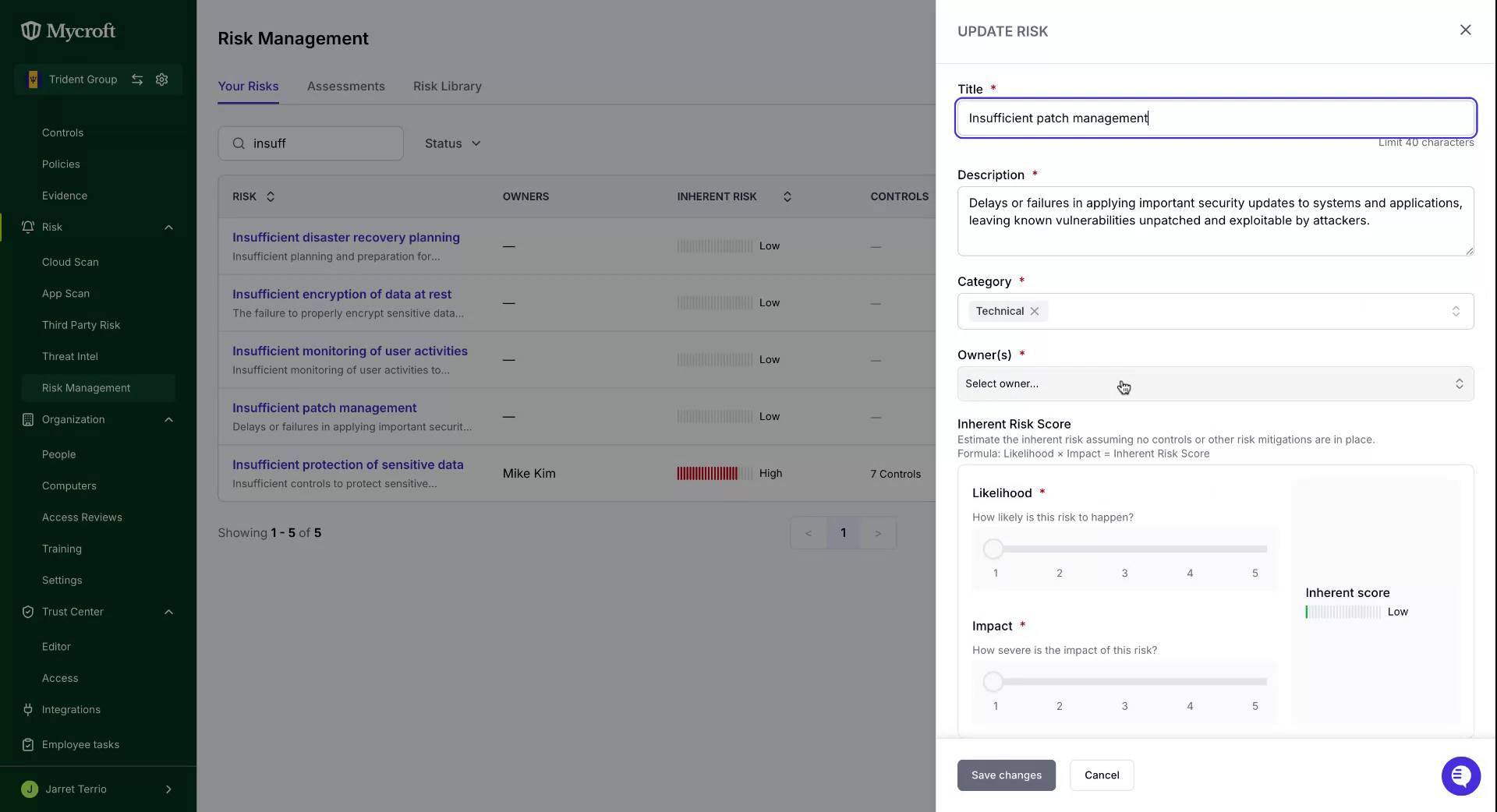Open the Status filter dropdown

click(452, 143)
